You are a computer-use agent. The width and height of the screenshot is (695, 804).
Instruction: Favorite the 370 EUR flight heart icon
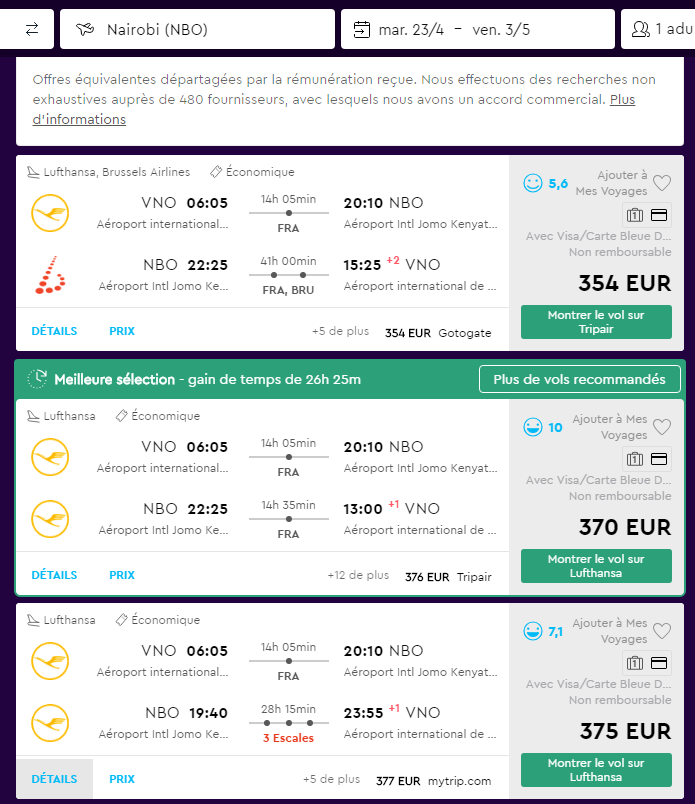click(x=662, y=427)
